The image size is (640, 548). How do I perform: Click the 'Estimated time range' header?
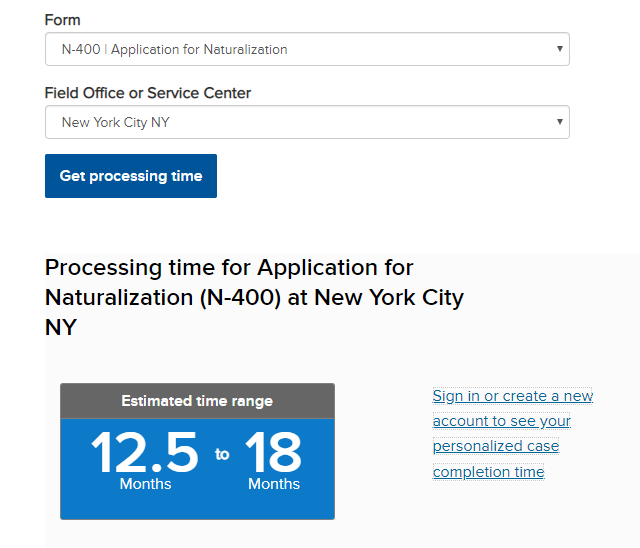click(x=197, y=401)
